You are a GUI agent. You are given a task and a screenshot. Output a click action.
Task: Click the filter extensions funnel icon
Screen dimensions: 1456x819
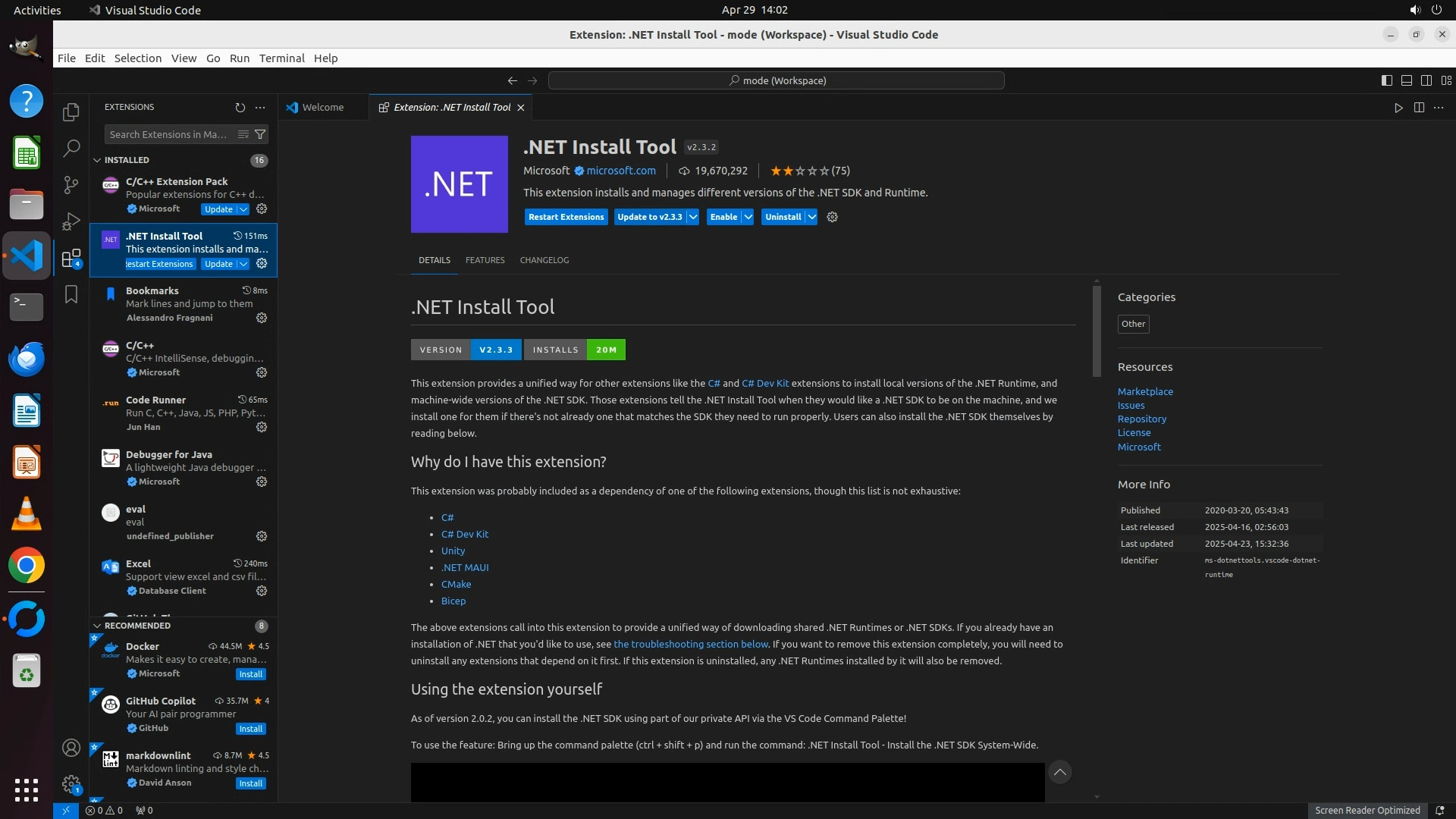(x=260, y=135)
